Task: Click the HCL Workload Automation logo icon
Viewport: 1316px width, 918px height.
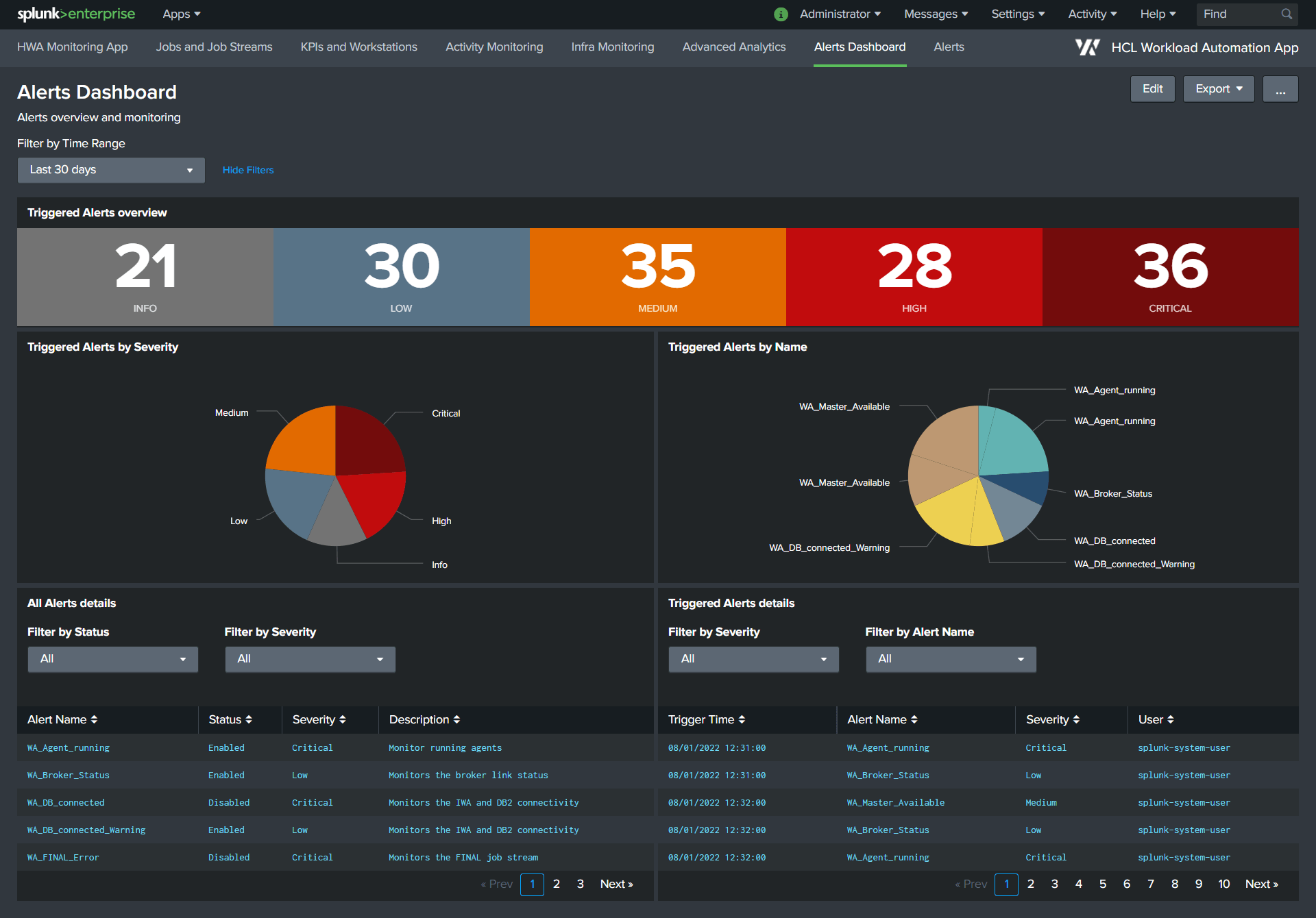Action: [x=1087, y=47]
